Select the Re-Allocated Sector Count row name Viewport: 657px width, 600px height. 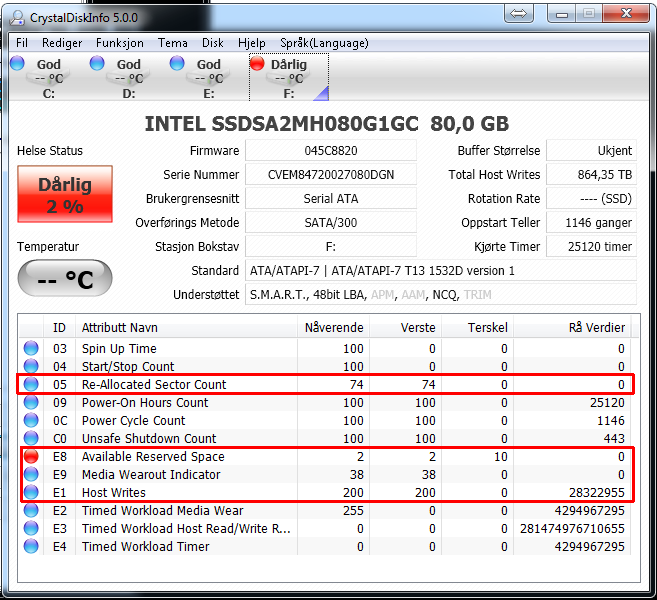pos(154,384)
